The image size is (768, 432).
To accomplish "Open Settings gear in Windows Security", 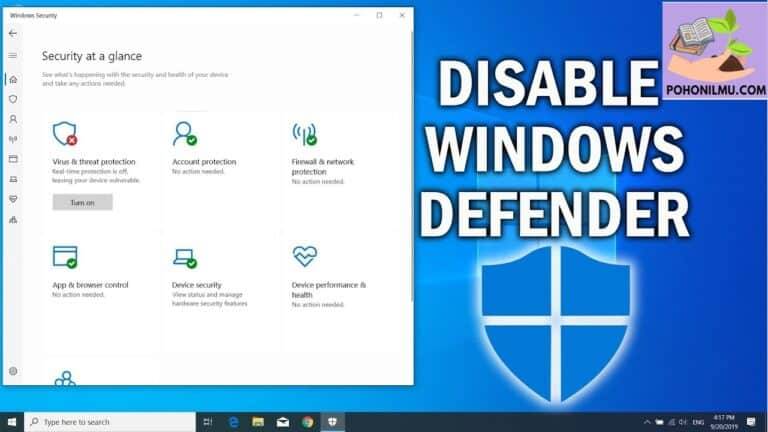I will [13, 371].
